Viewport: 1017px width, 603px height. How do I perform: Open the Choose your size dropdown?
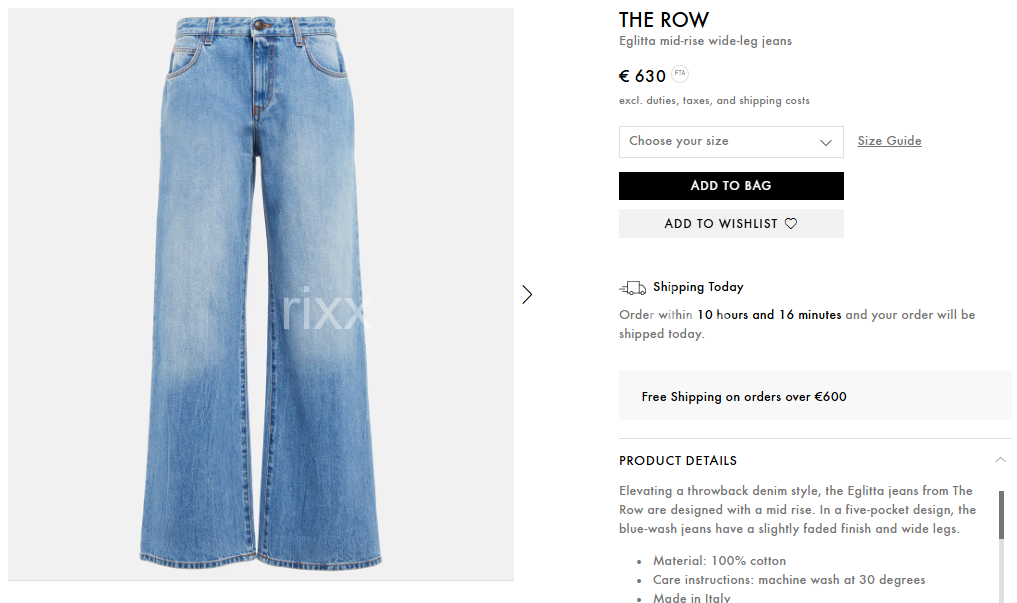point(731,142)
